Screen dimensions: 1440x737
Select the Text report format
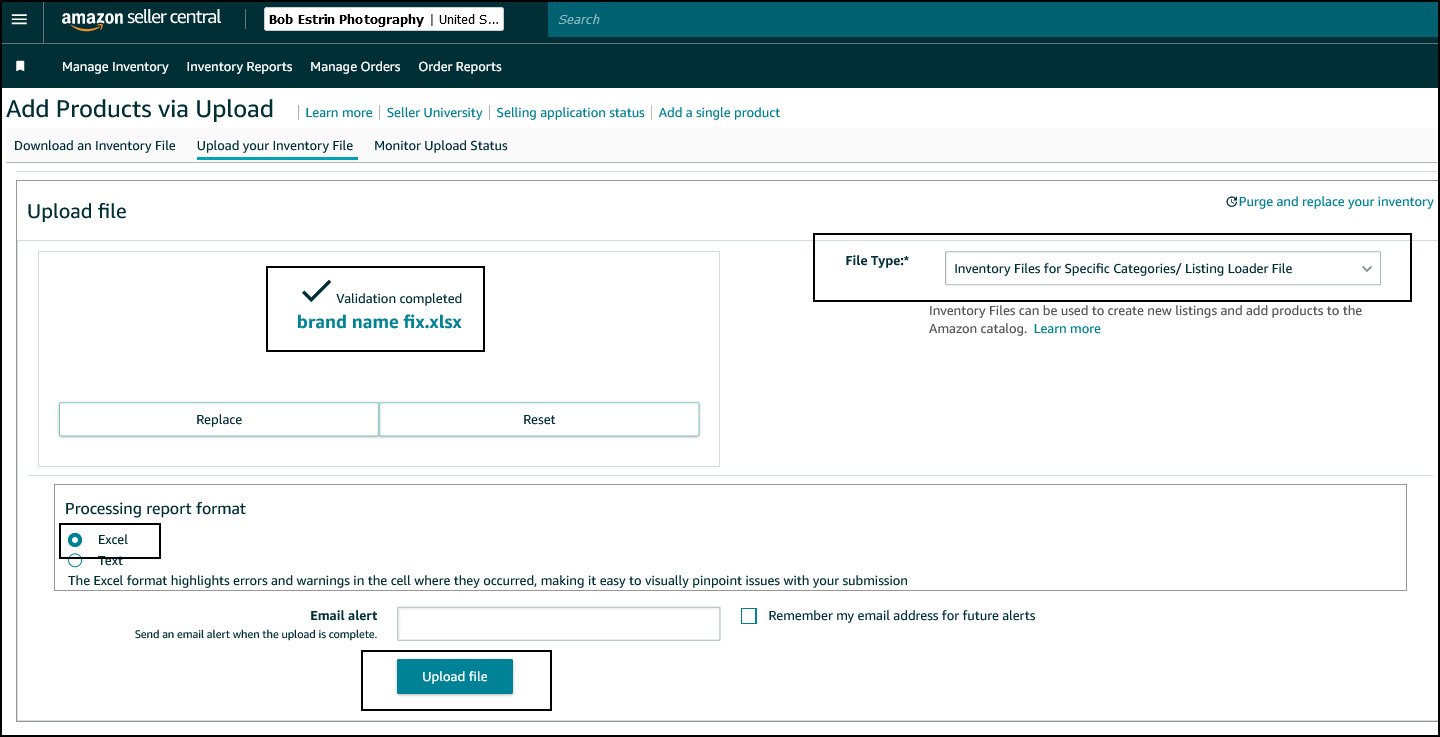tap(75, 561)
